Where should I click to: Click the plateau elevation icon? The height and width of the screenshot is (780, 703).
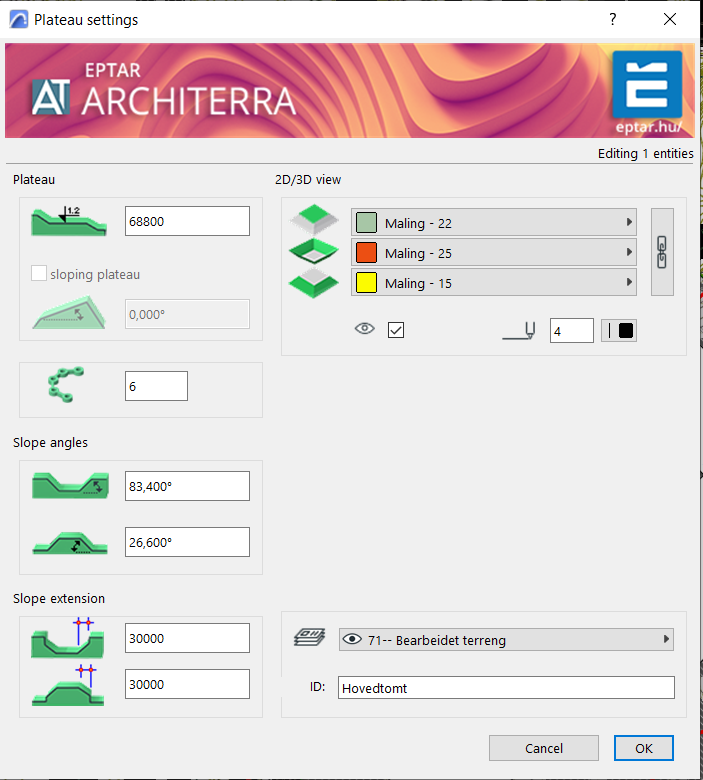click(68, 221)
